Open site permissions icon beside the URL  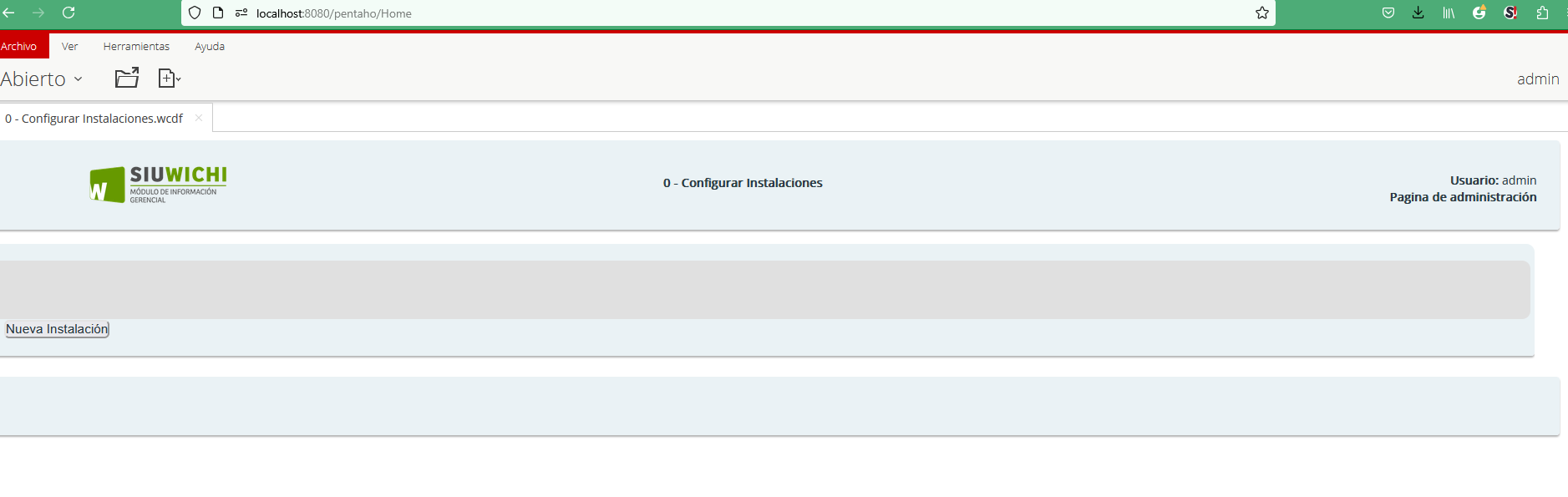(x=241, y=13)
